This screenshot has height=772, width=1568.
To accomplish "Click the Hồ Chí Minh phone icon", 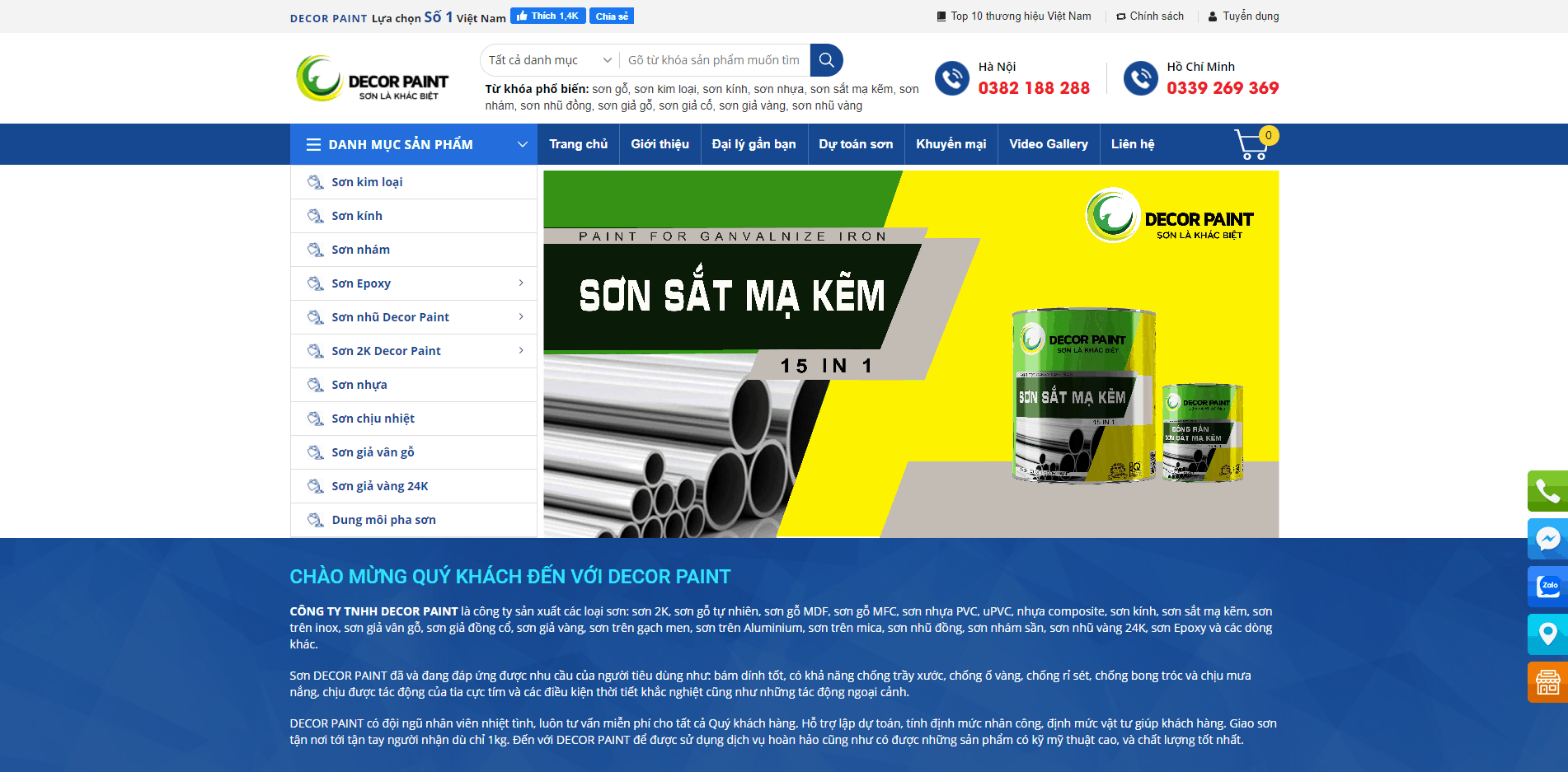I will [x=1141, y=78].
